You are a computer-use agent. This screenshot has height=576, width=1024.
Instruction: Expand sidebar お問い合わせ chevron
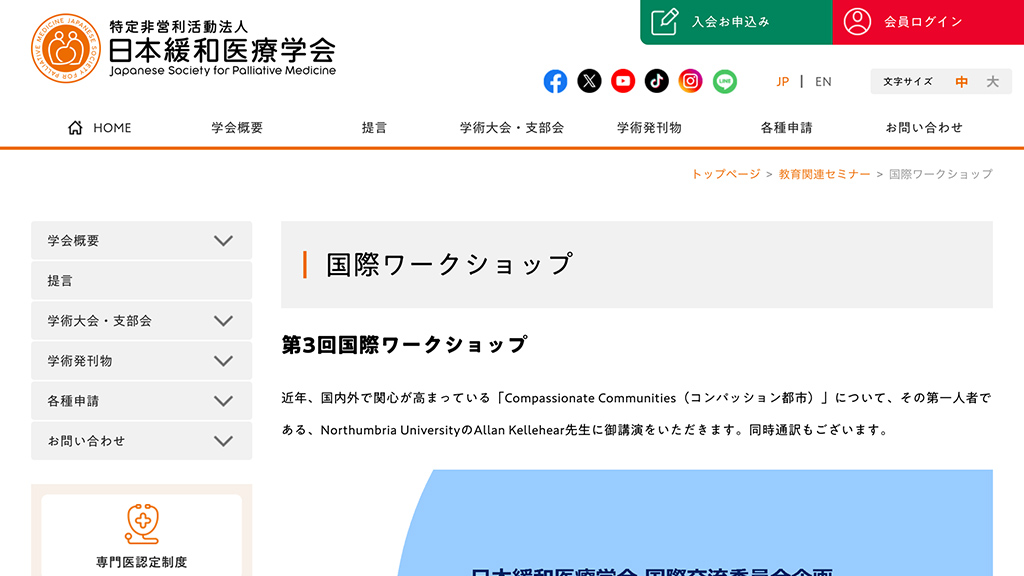tap(223, 441)
